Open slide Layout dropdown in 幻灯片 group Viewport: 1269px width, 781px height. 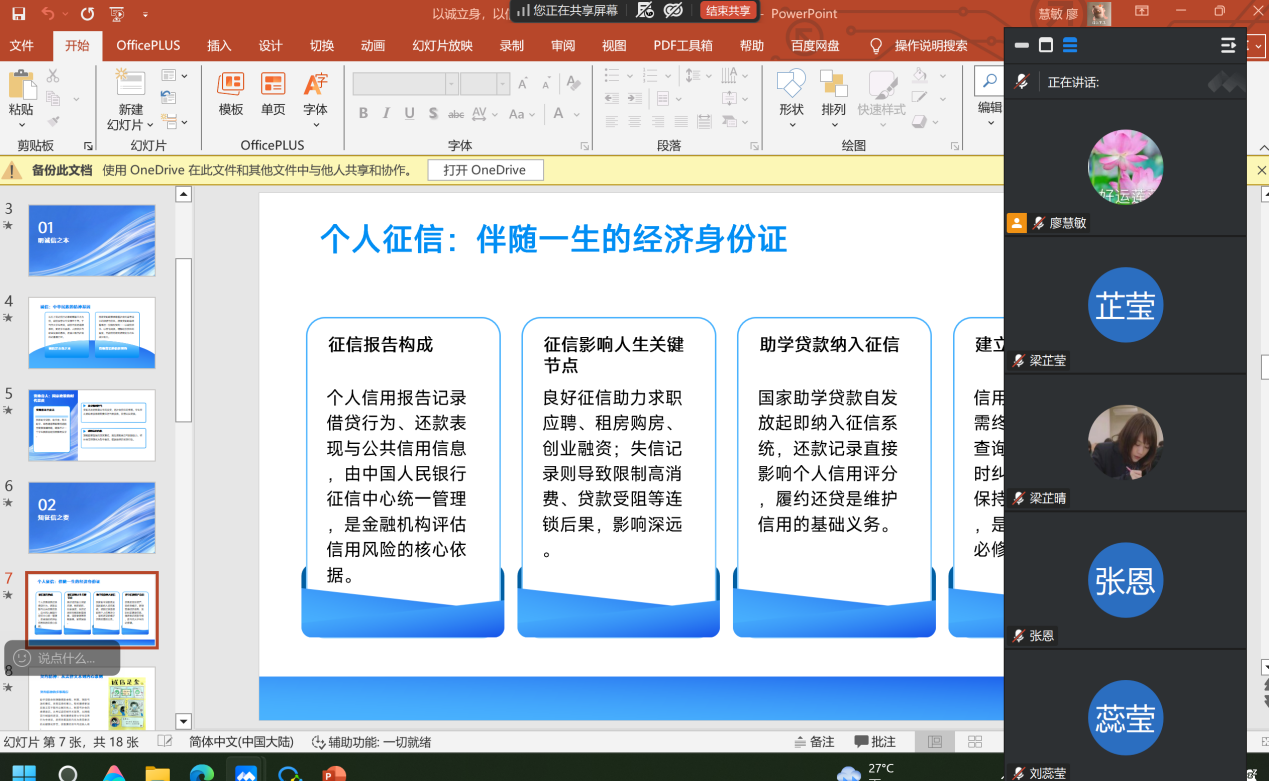point(174,75)
